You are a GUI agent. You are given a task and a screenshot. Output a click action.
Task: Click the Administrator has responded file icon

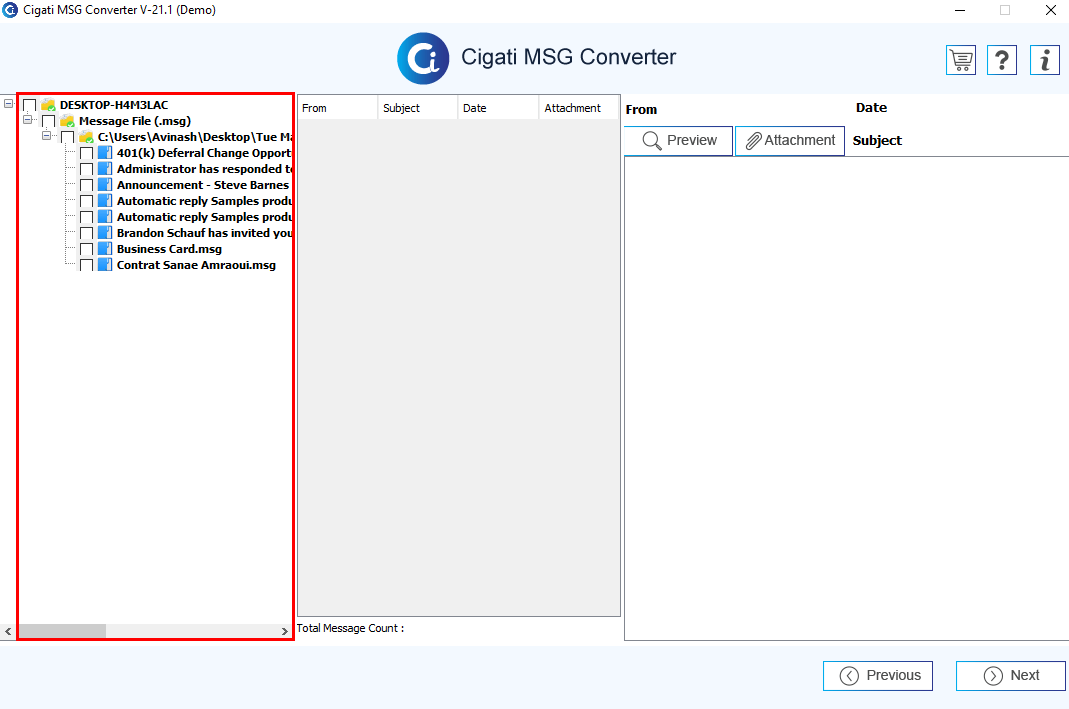(x=105, y=169)
